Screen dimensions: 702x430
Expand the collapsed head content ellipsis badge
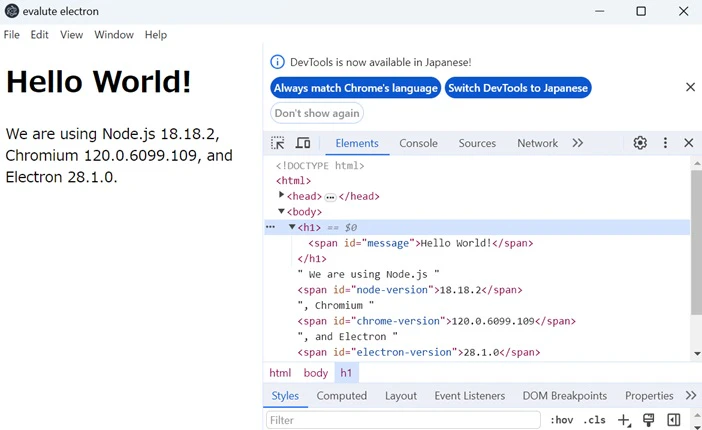tap(330, 197)
